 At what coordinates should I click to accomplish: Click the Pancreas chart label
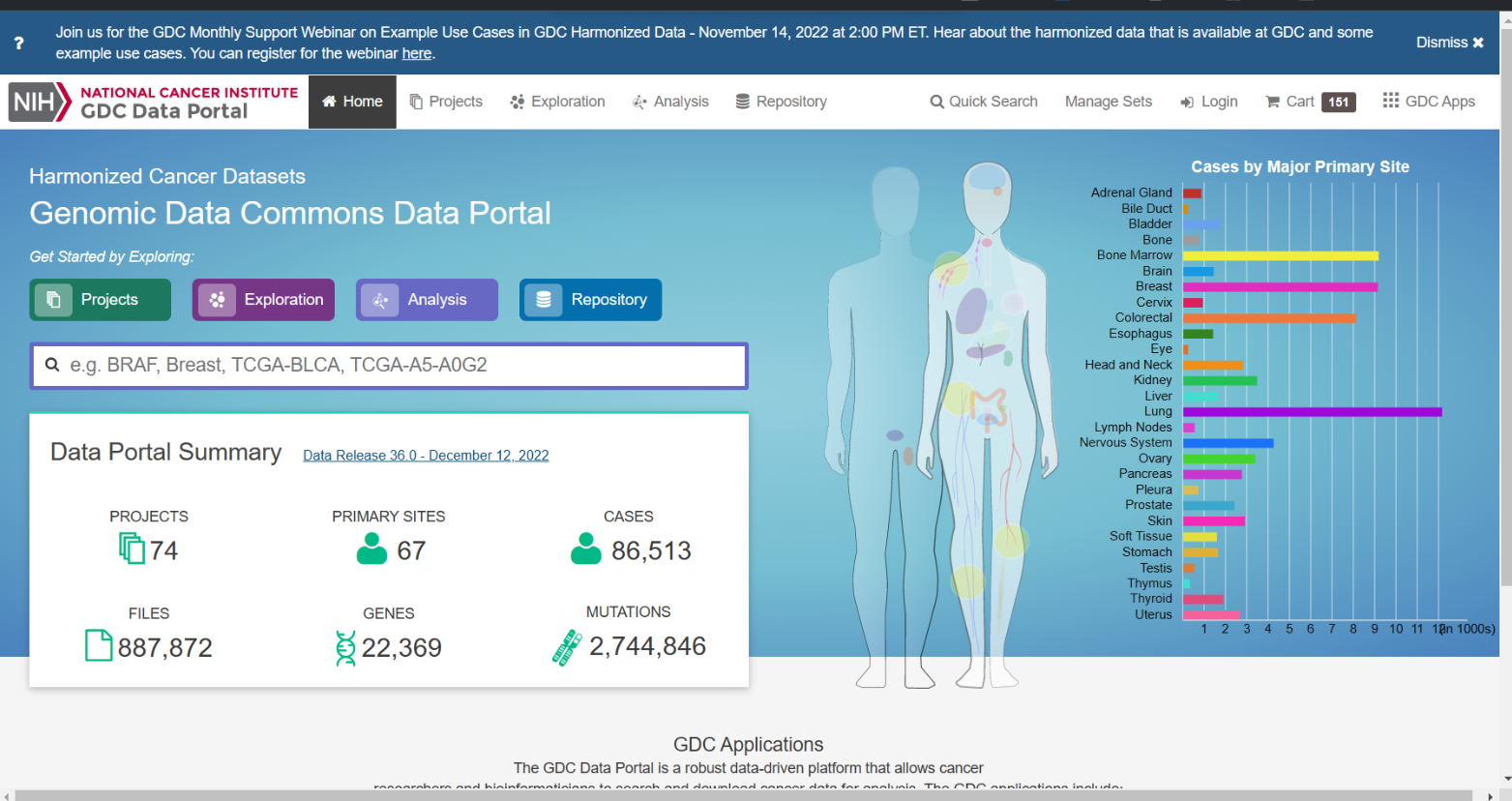(1145, 474)
